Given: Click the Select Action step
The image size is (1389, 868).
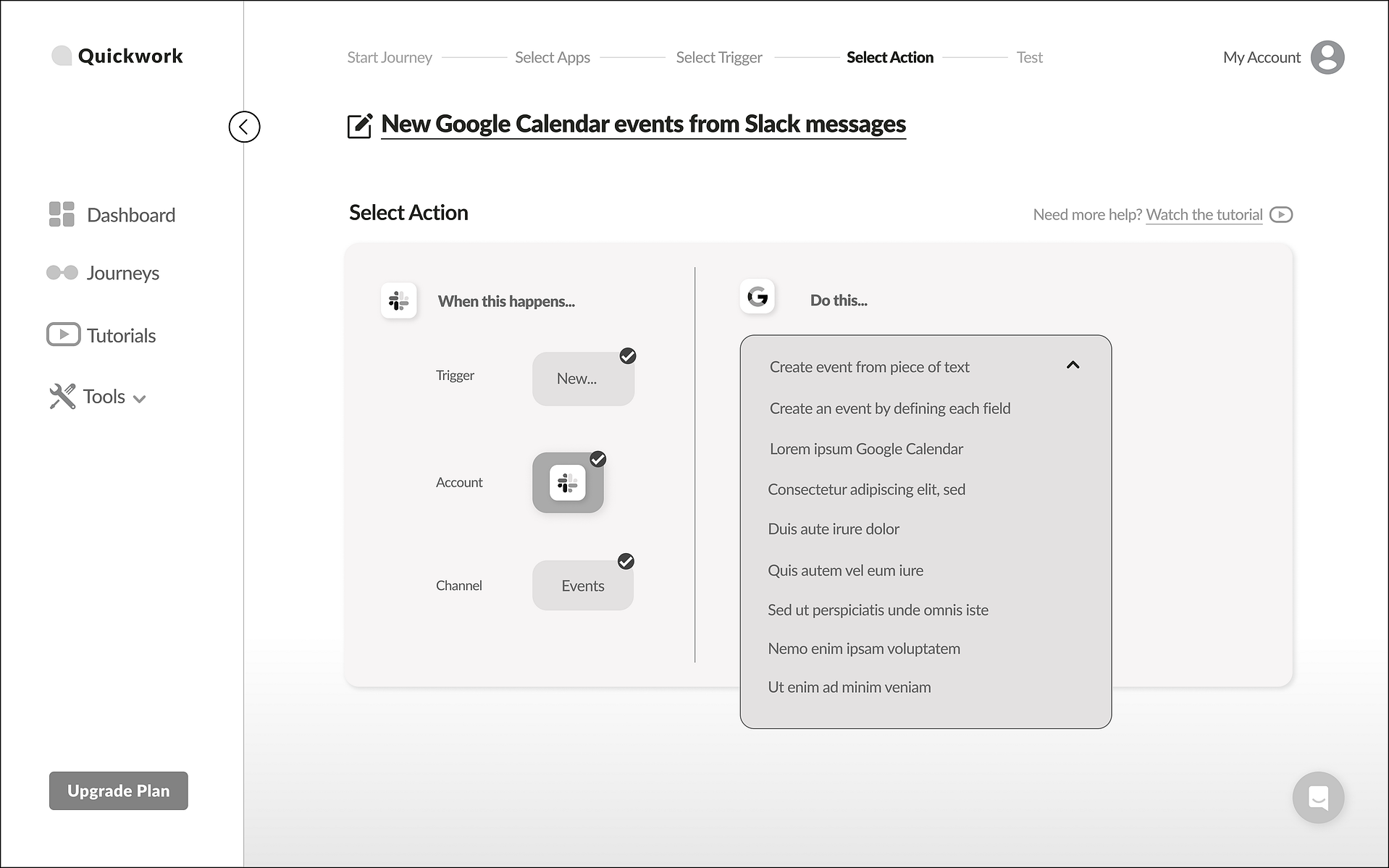Looking at the screenshot, I should 890,57.
